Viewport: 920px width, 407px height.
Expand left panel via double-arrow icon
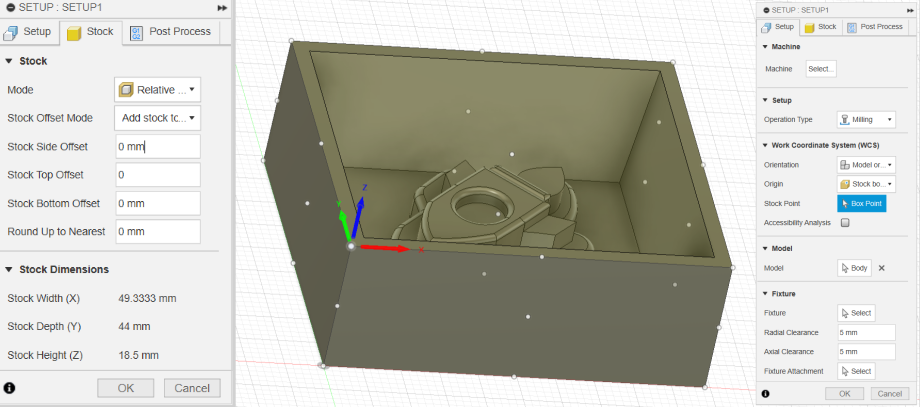click(x=222, y=8)
